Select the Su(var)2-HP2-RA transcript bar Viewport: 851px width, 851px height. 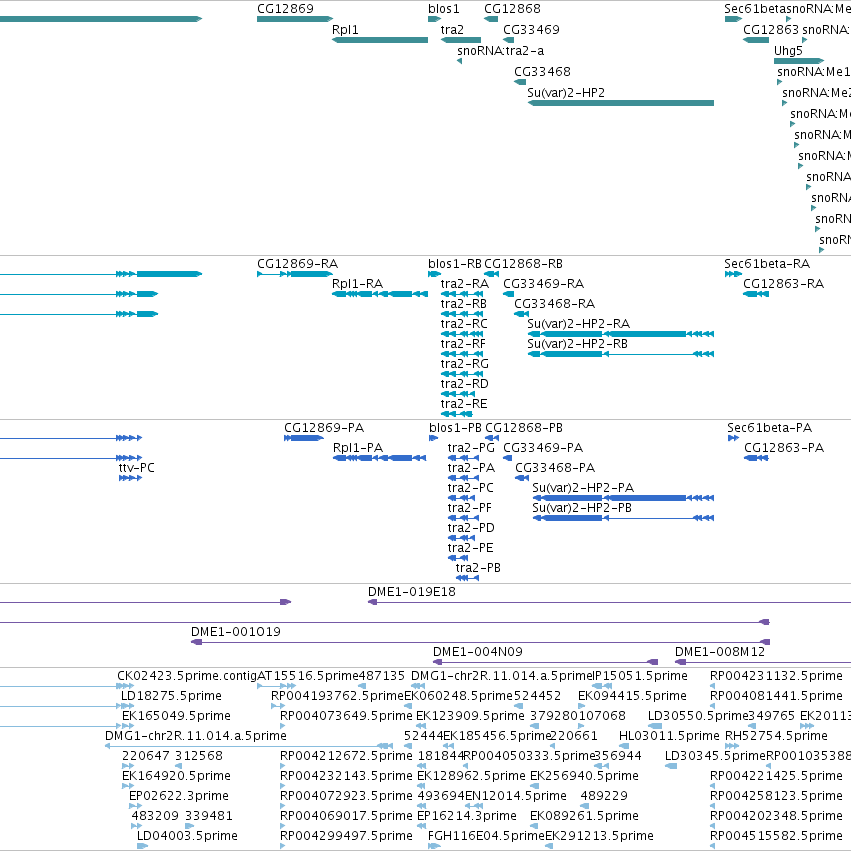tap(621, 334)
